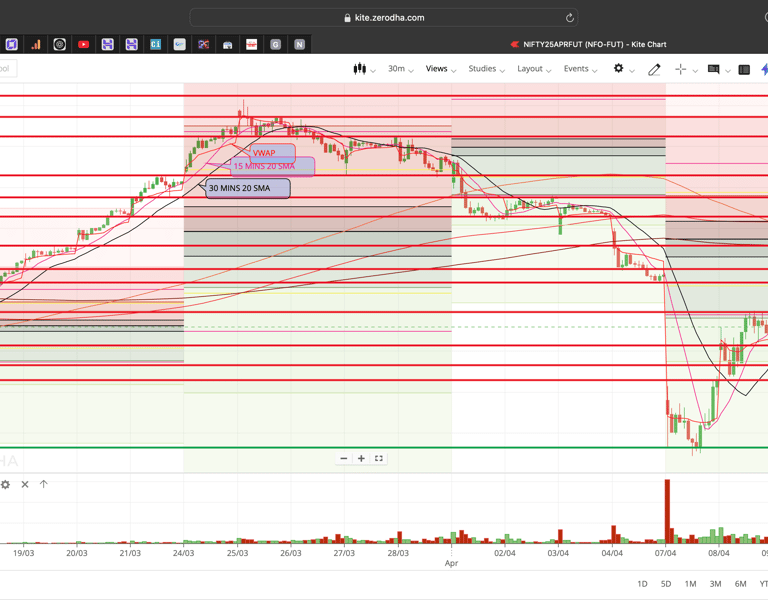This screenshot has width=768, height=600.
Task: Open the gray N pinned tab
Action: (x=299, y=45)
